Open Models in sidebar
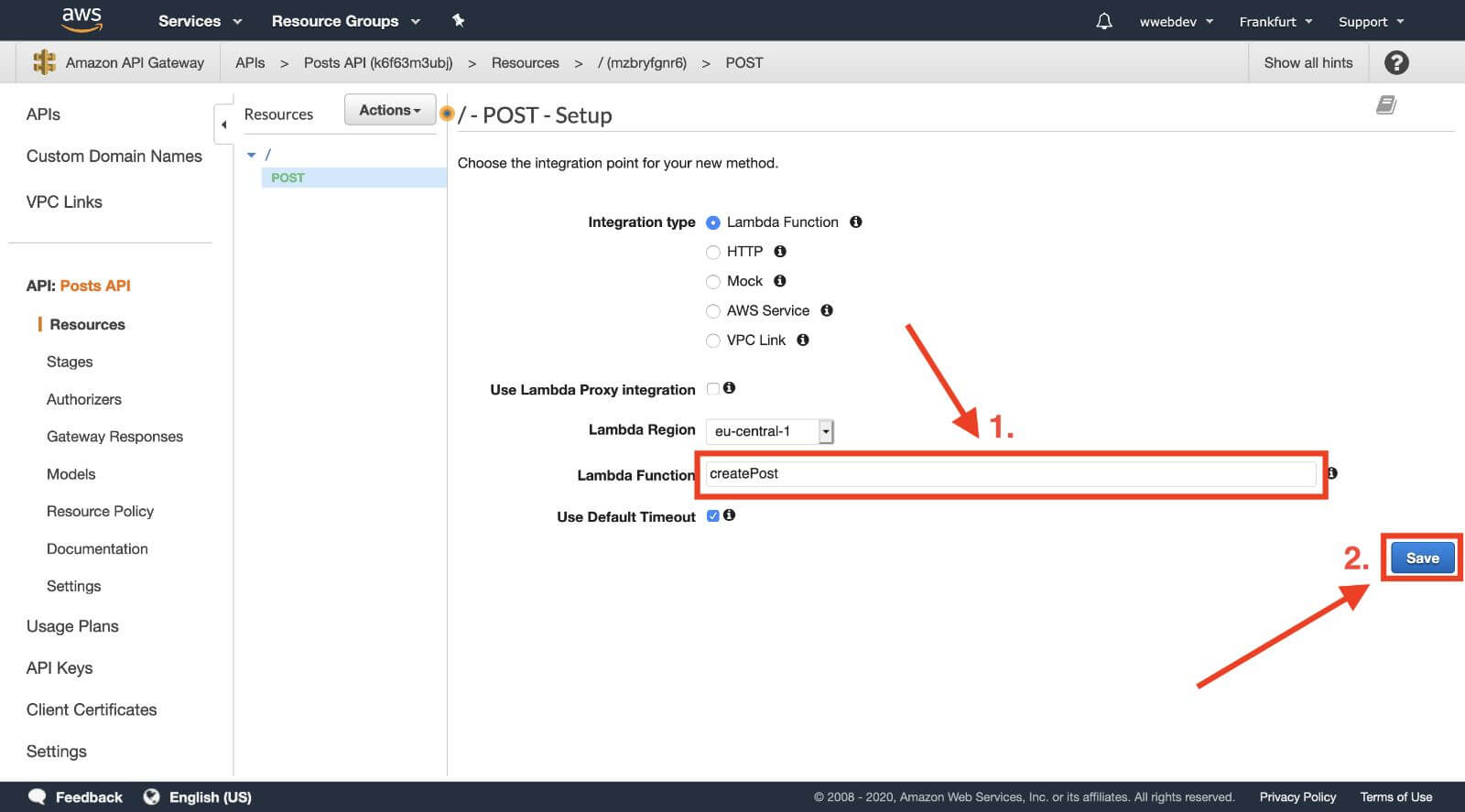The height and width of the screenshot is (812, 1465). click(x=71, y=474)
